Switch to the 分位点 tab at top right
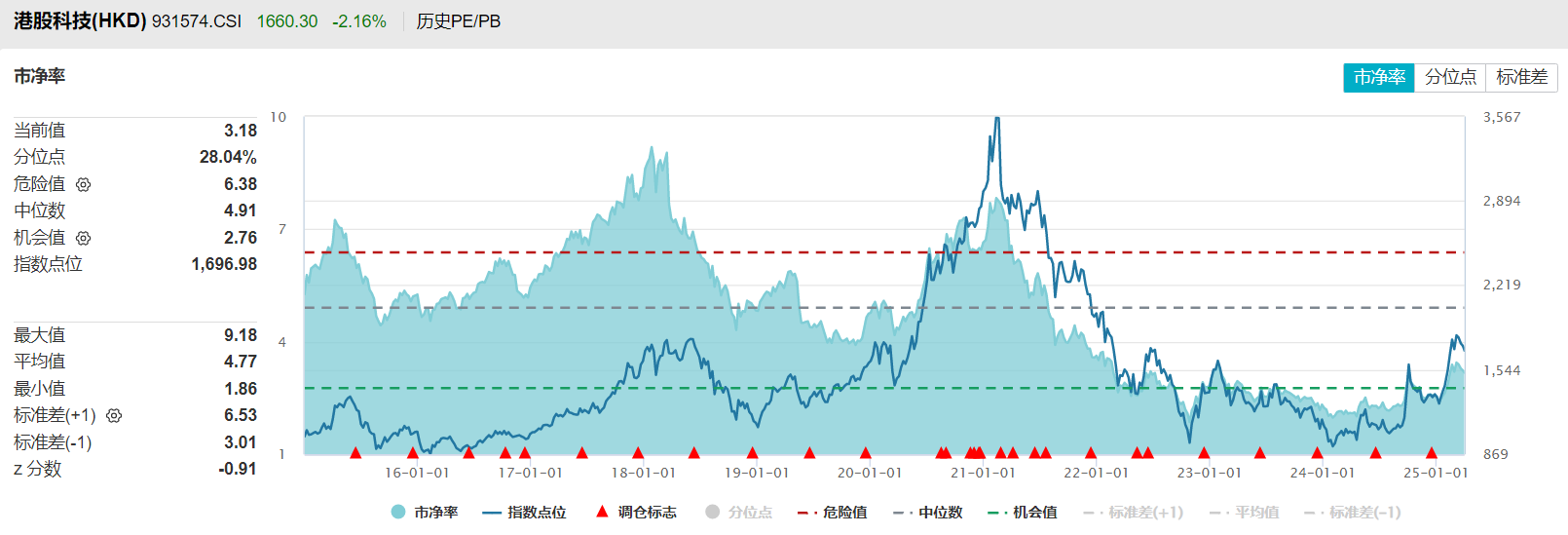The image size is (1568, 535). [x=1450, y=77]
